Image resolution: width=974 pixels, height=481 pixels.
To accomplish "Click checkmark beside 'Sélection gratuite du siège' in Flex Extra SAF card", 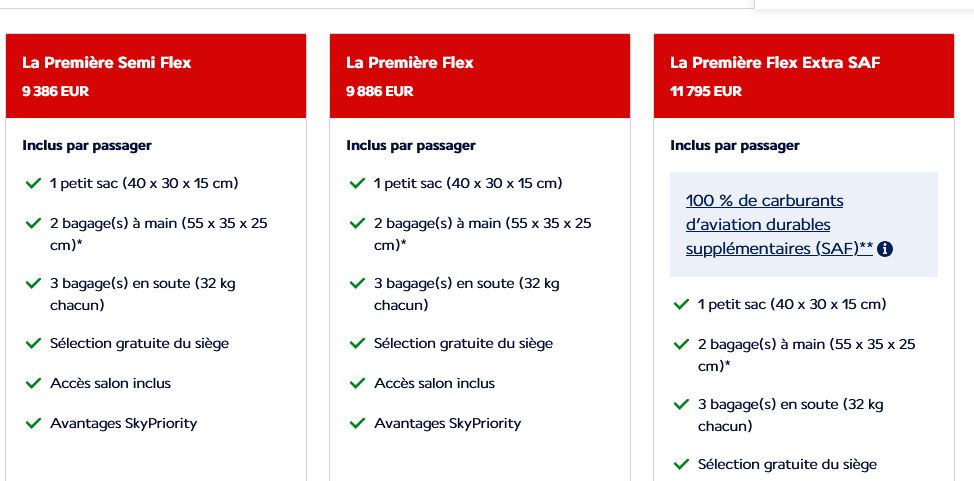I will pos(681,465).
